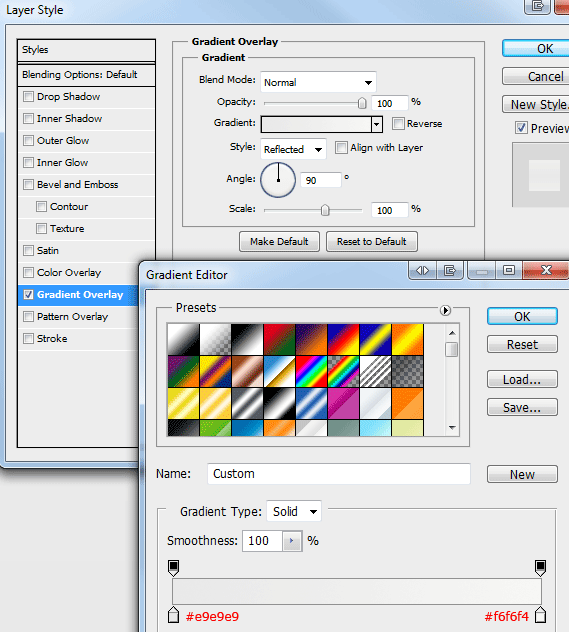Screen dimensions: 569x632
Task: Click Cancel in Layer Style dialog
Action: [x=536, y=76]
